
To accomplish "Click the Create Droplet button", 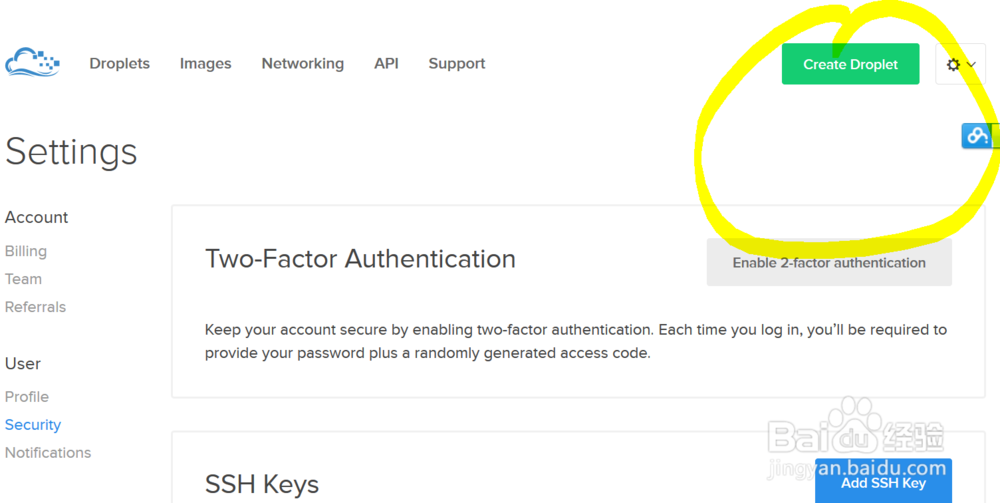I will click(850, 64).
